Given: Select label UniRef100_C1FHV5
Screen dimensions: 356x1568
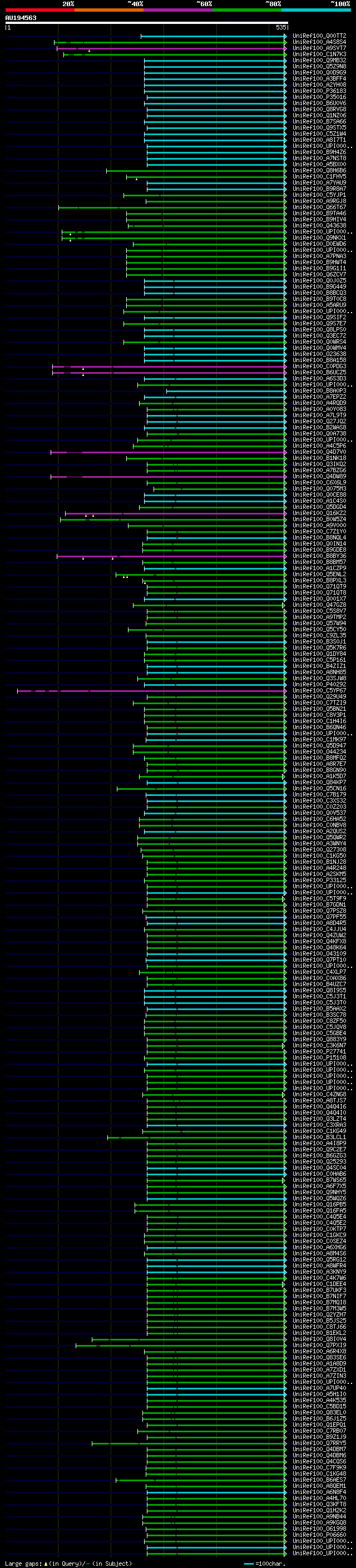Looking at the screenshot, I should [319, 176].
